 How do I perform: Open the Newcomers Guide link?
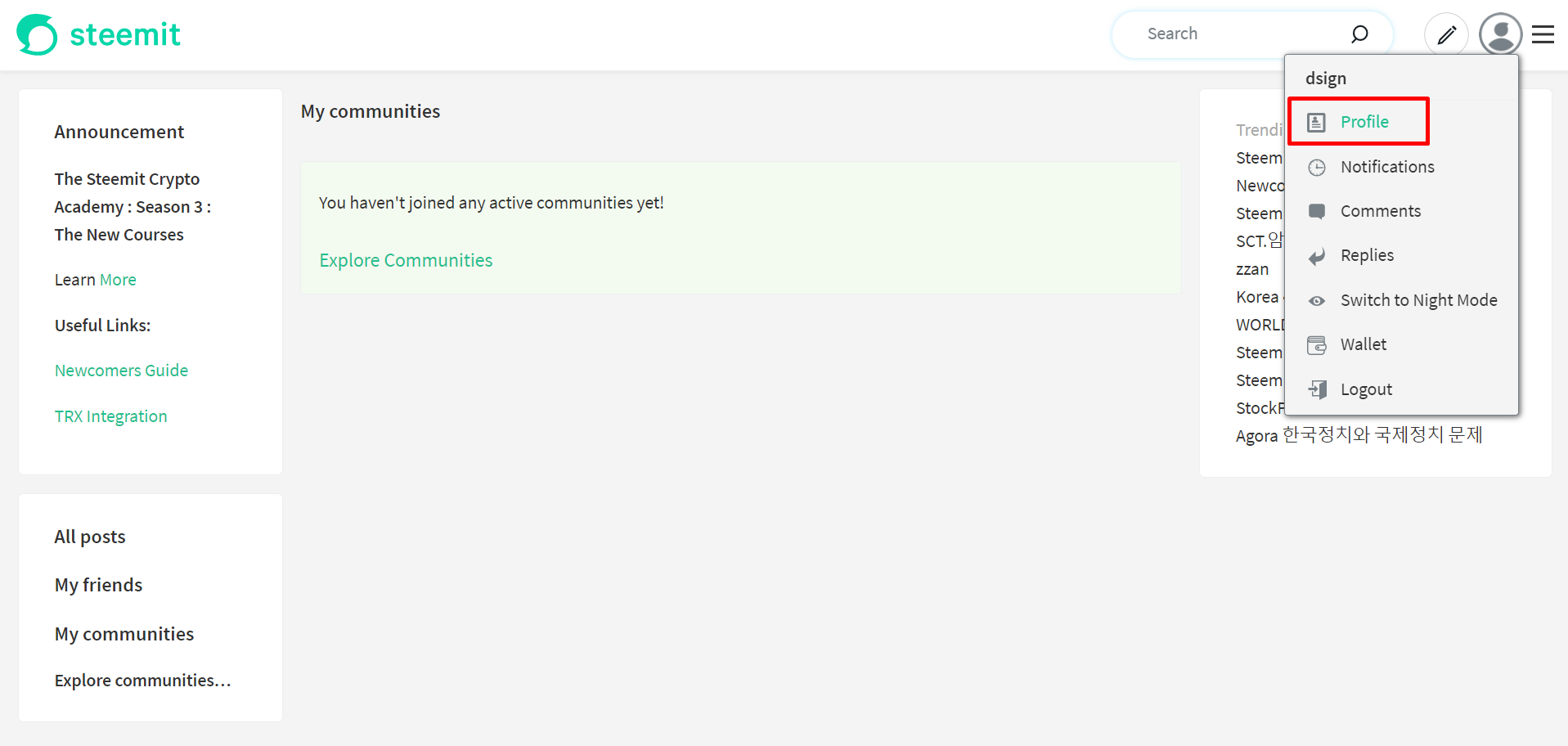[x=121, y=371]
